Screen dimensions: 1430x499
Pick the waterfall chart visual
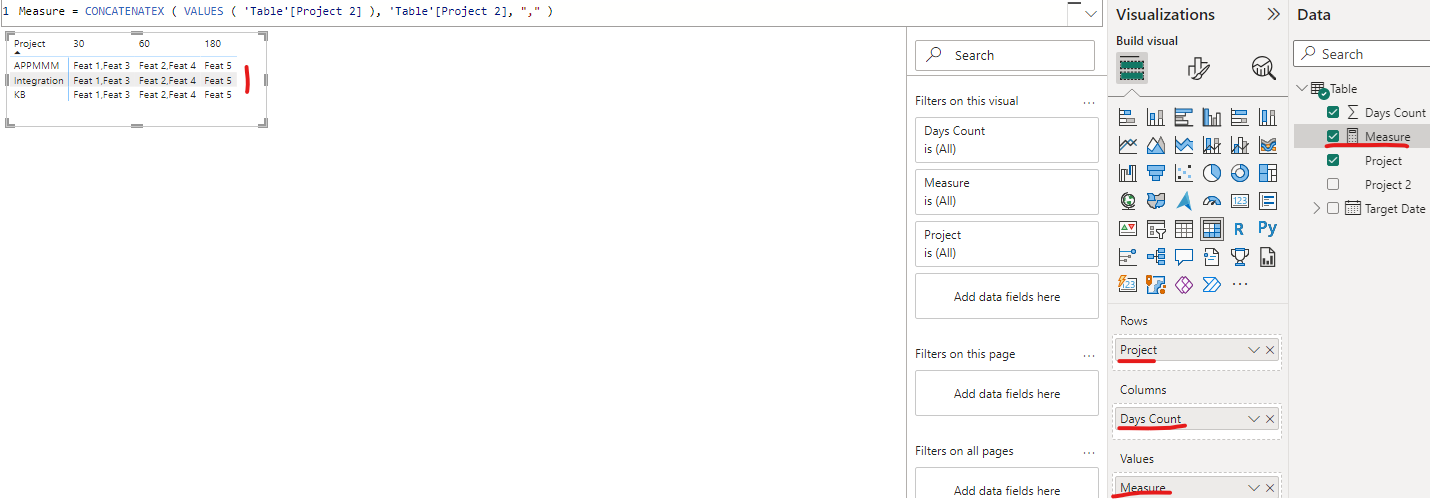point(1128,173)
